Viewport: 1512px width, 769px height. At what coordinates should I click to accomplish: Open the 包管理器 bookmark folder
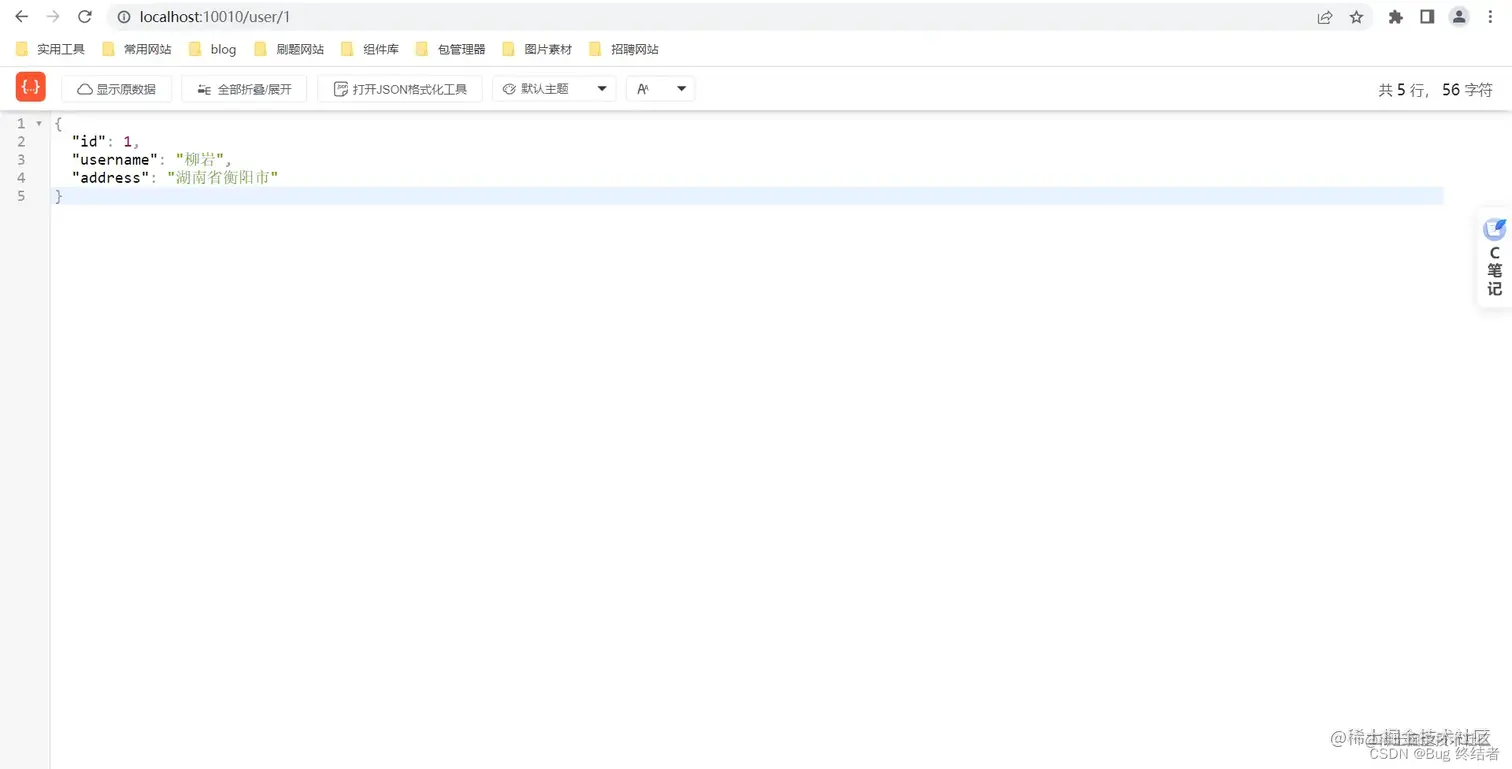(450, 49)
